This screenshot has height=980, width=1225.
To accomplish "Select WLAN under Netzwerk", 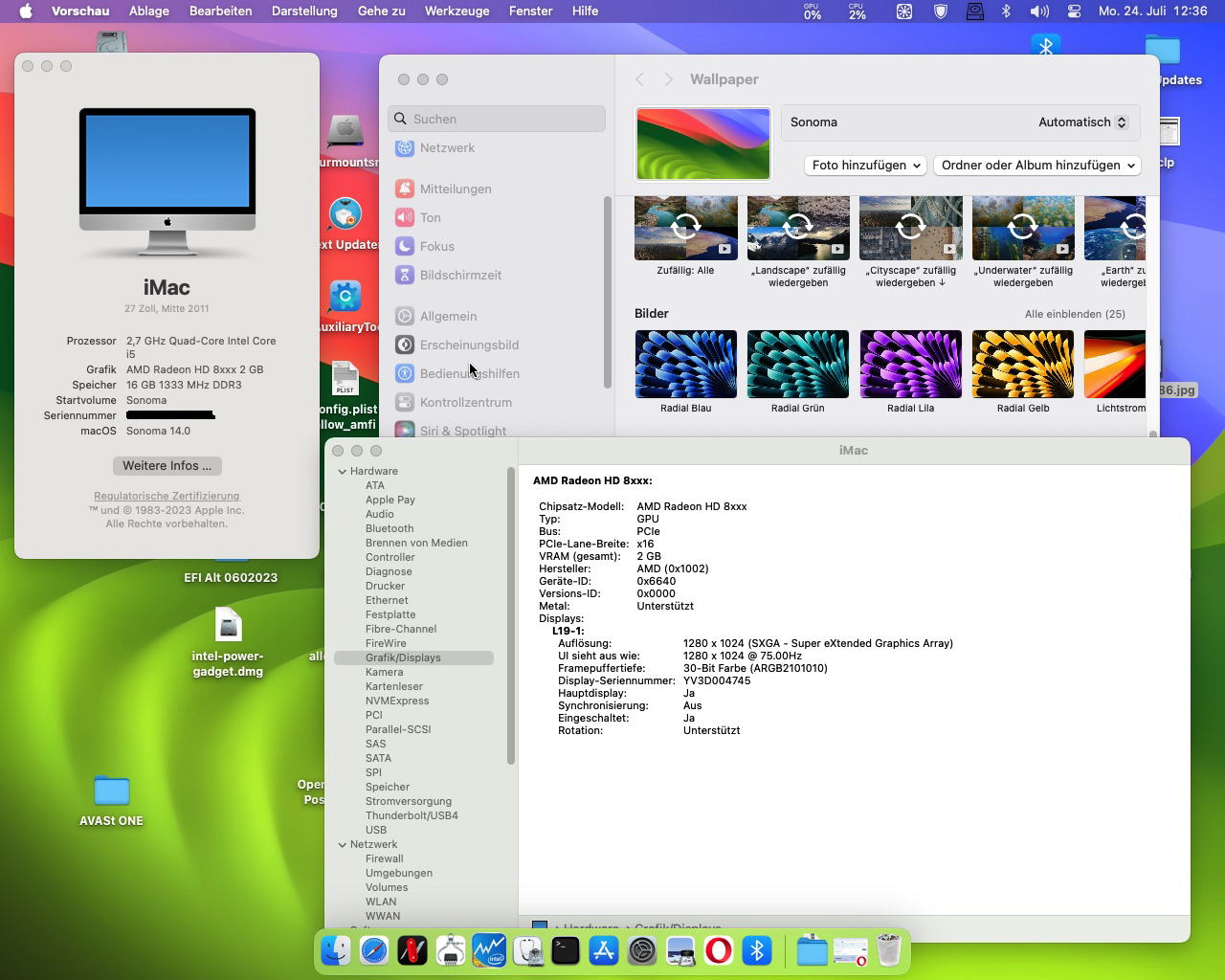I will coord(381,902).
